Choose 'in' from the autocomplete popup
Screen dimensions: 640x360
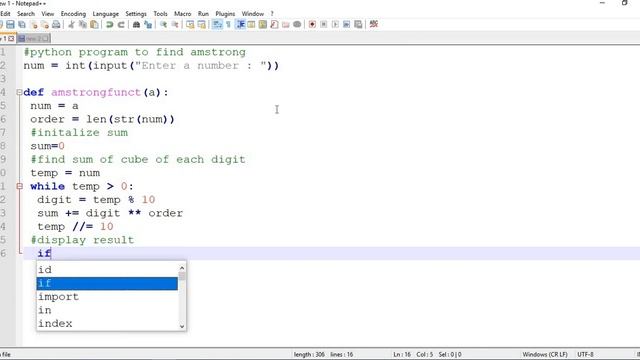coord(107,310)
